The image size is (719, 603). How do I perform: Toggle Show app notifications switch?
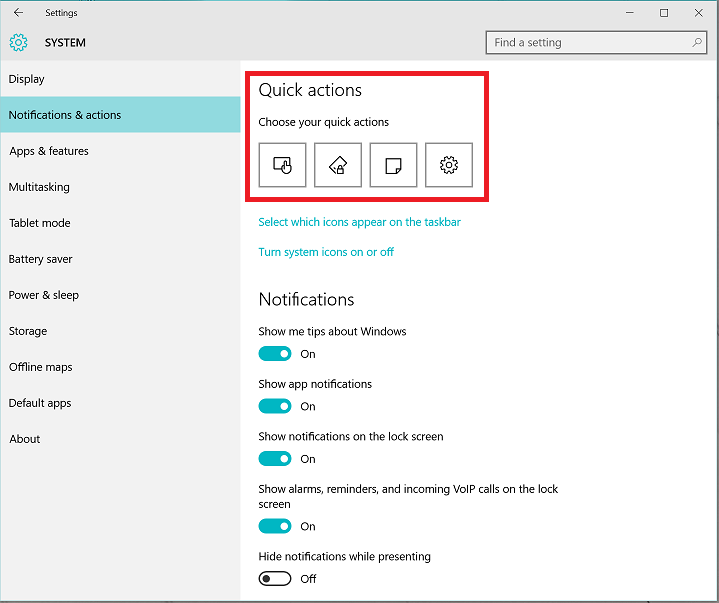pyautogui.click(x=275, y=406)
